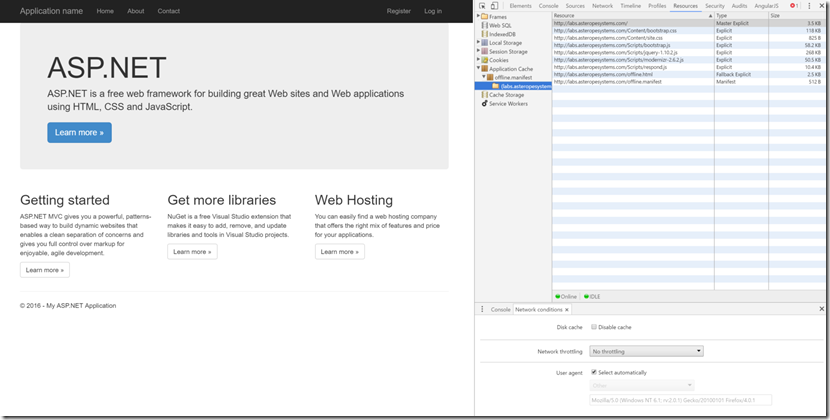The height and width of the screenshot is (420, 830).
Task: Go to the About nav link
Action: click(x=136, y=11)
